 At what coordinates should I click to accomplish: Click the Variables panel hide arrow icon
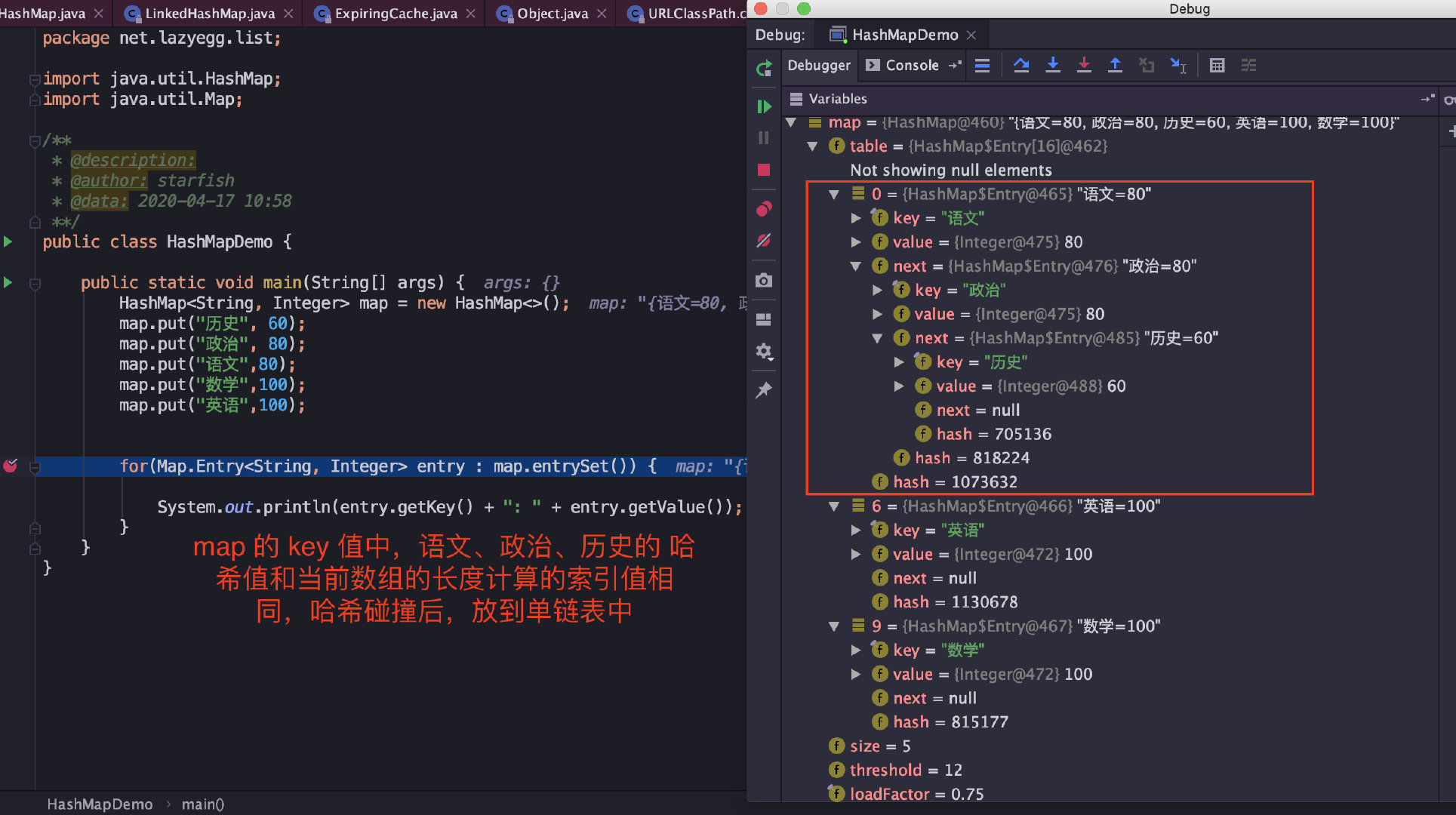coord(1427,99)
